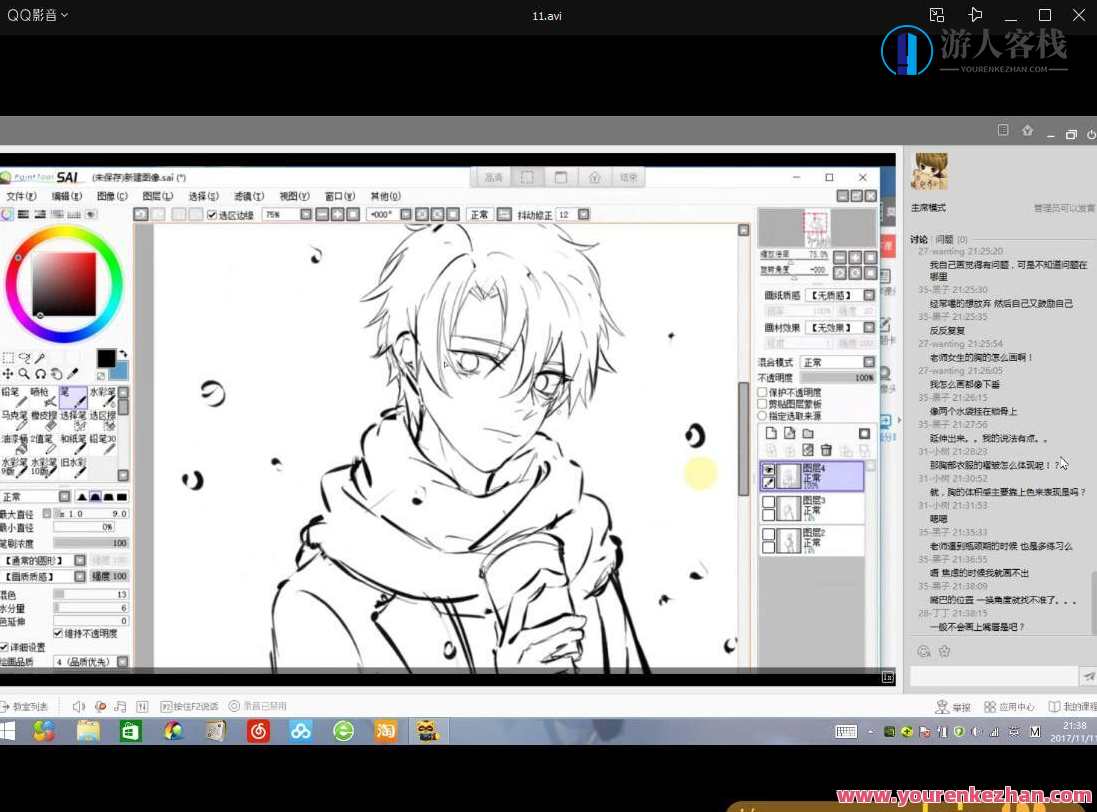
Task: Toggle 保护不透明度 checkbox in layer panel
Action: [762, 392]
